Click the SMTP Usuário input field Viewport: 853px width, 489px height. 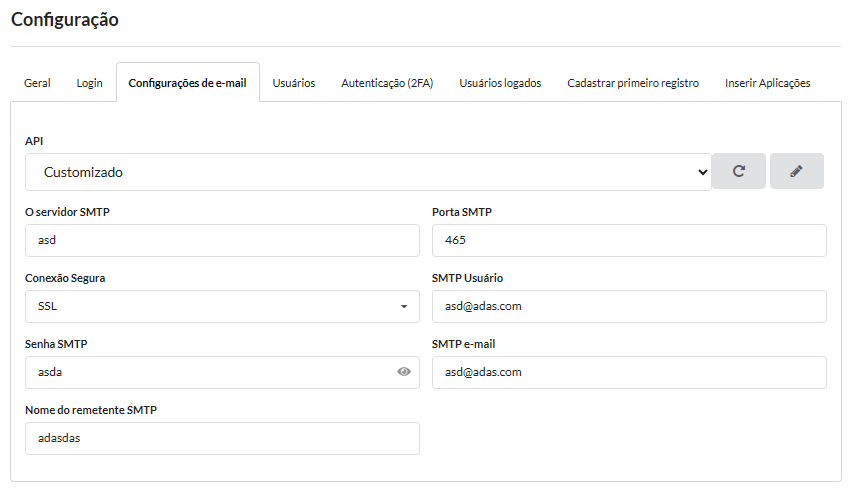(629, 306)
